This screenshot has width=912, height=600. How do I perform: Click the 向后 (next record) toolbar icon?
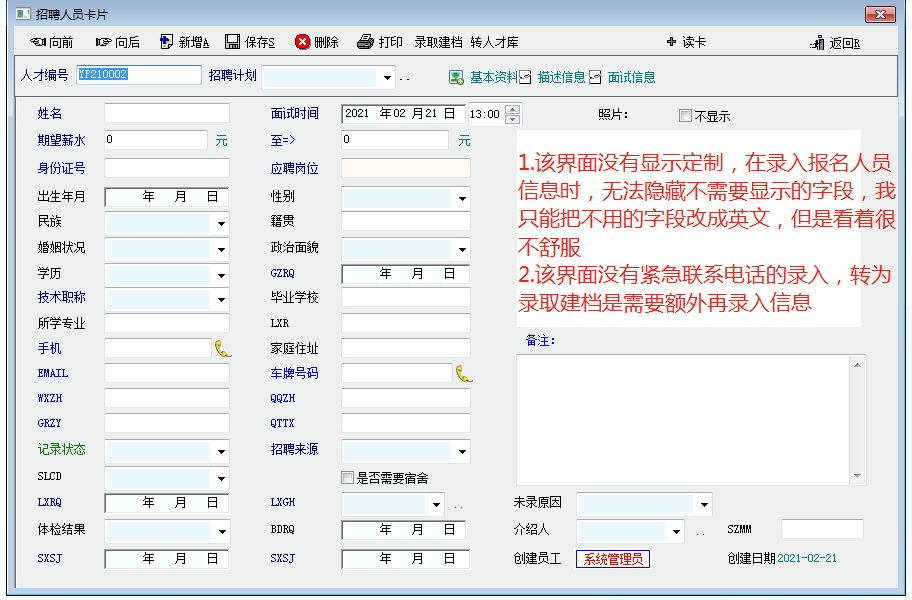[x=104, y=42]
